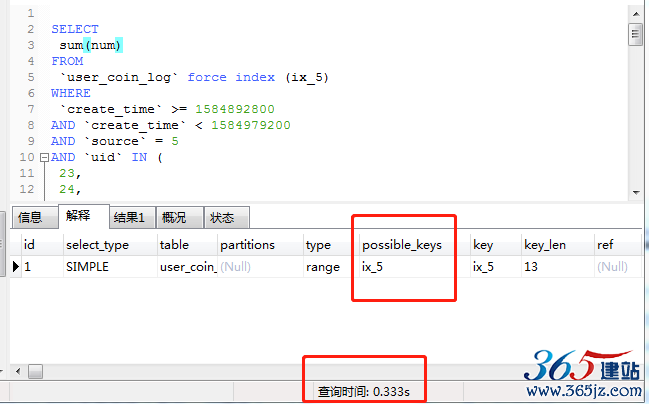The height and width of the screenshot is (404, 649).
Task: Switch to the 信息 tab
Action: click(x=30, y=218)
